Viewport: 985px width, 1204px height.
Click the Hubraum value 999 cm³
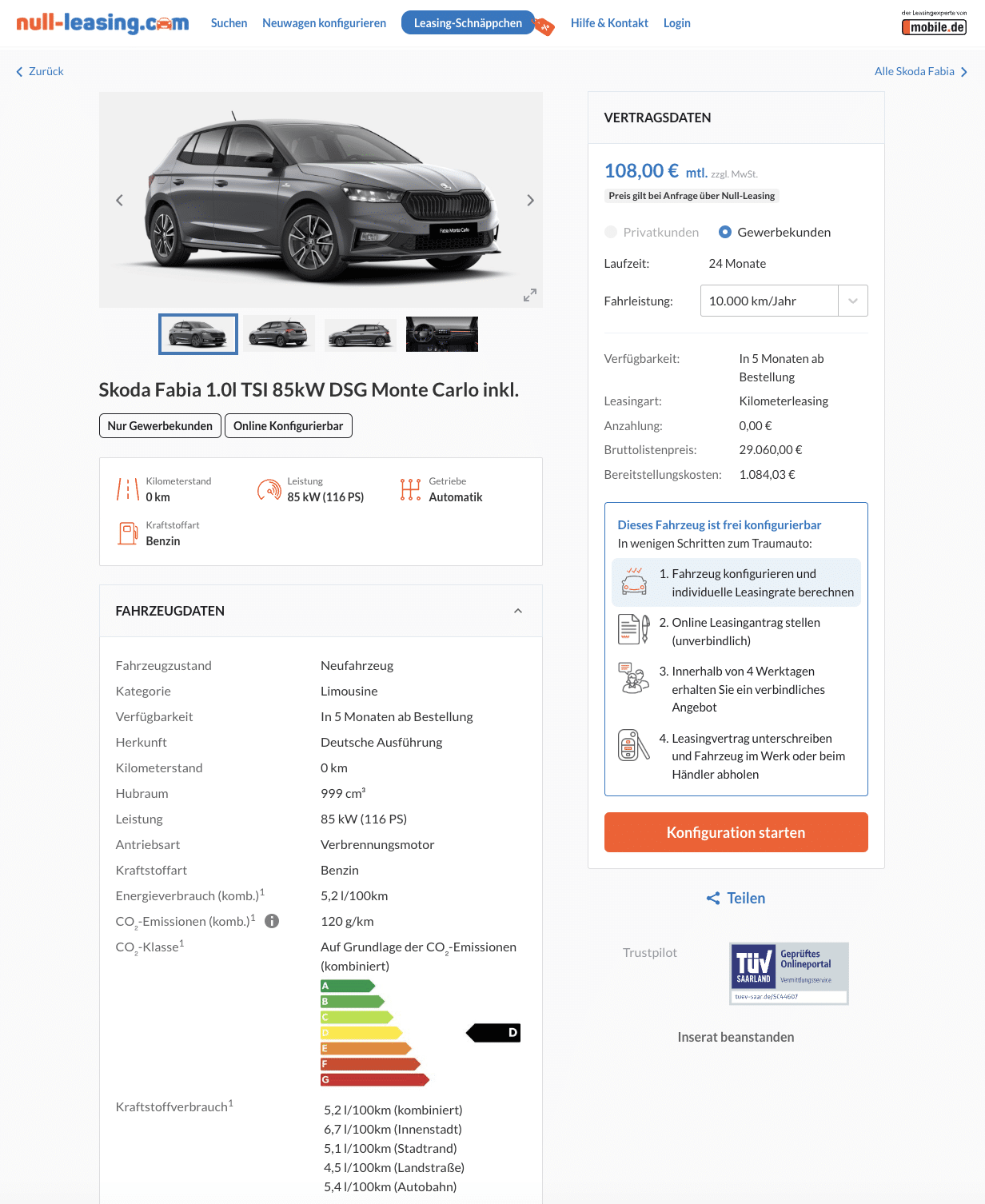pos(343,793)
